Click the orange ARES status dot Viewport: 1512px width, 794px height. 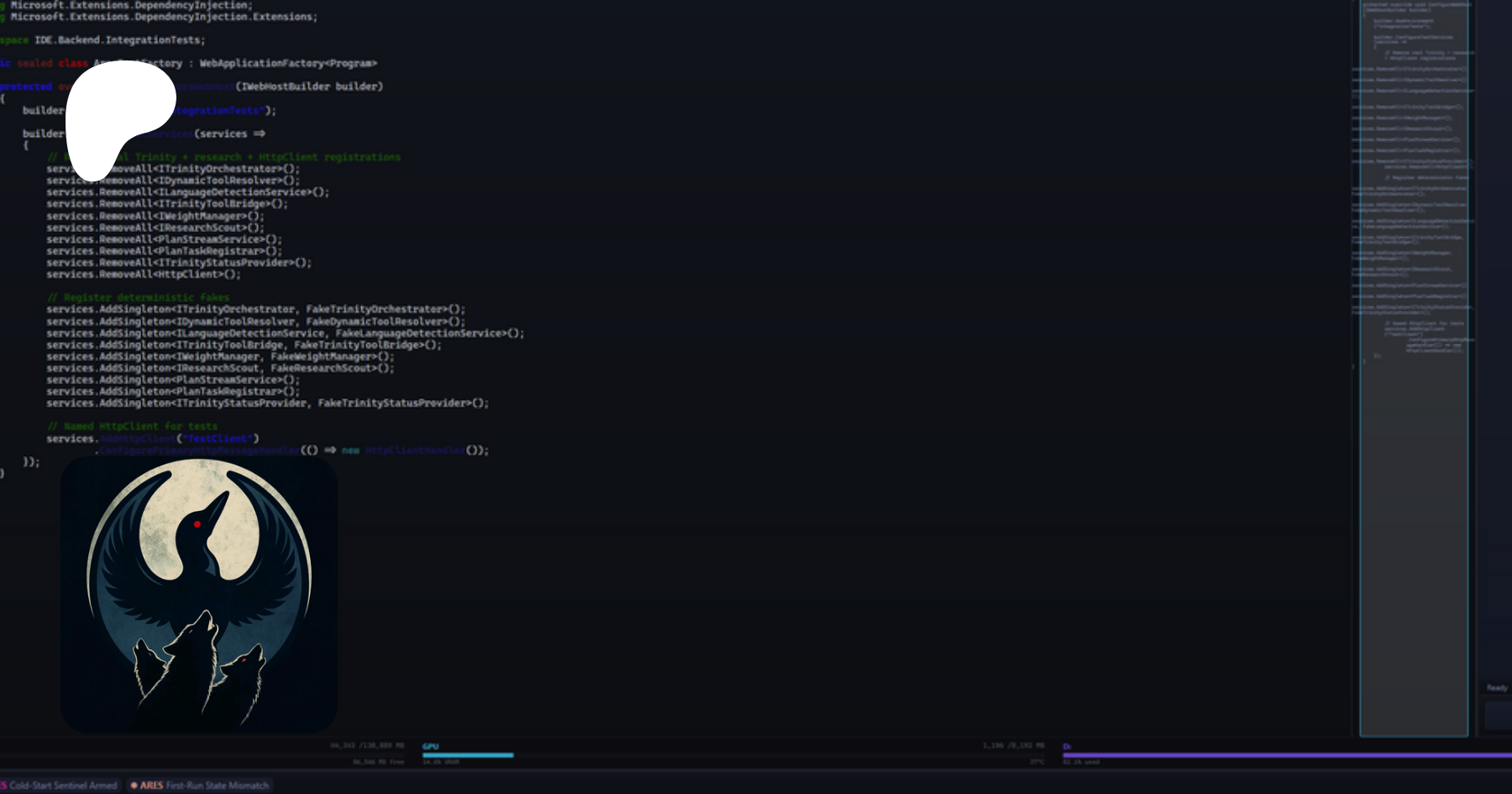134,786
